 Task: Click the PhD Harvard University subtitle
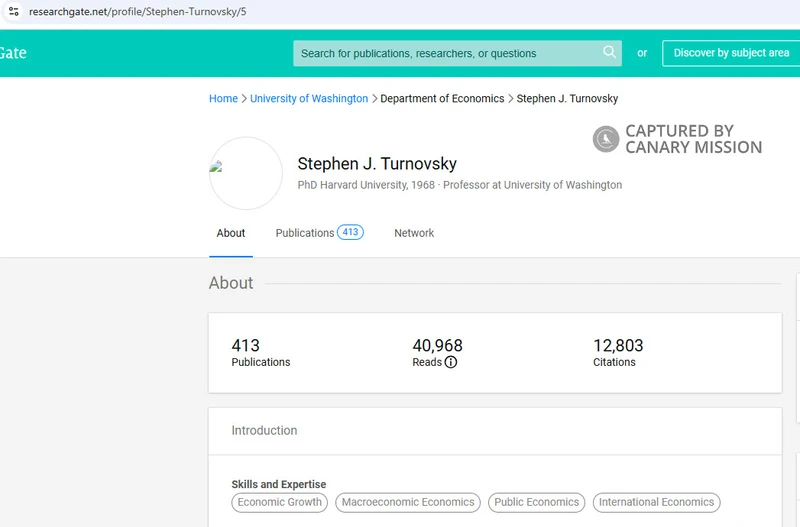[x=460, y=185]
